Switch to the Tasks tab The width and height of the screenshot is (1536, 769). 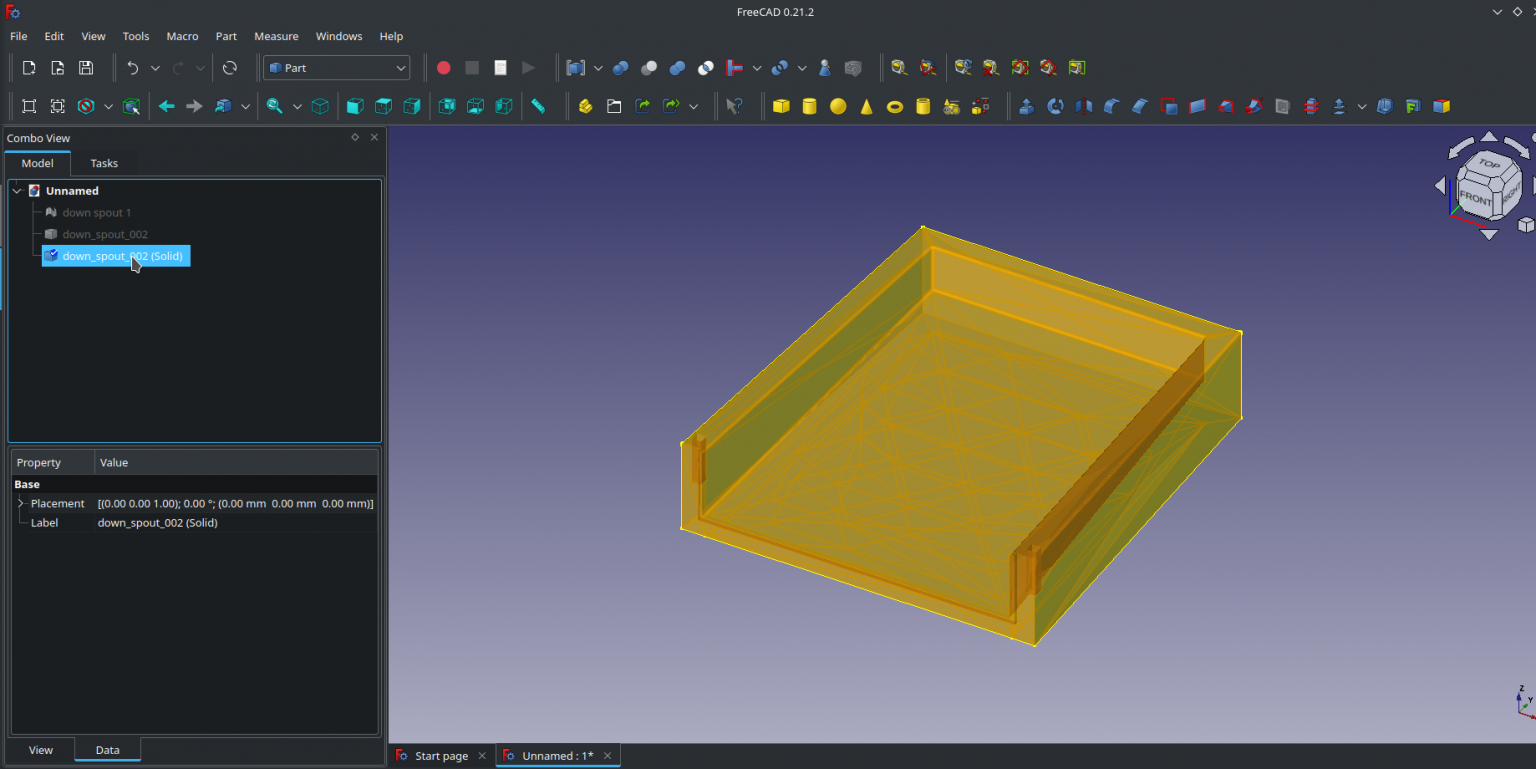point(104,163)
